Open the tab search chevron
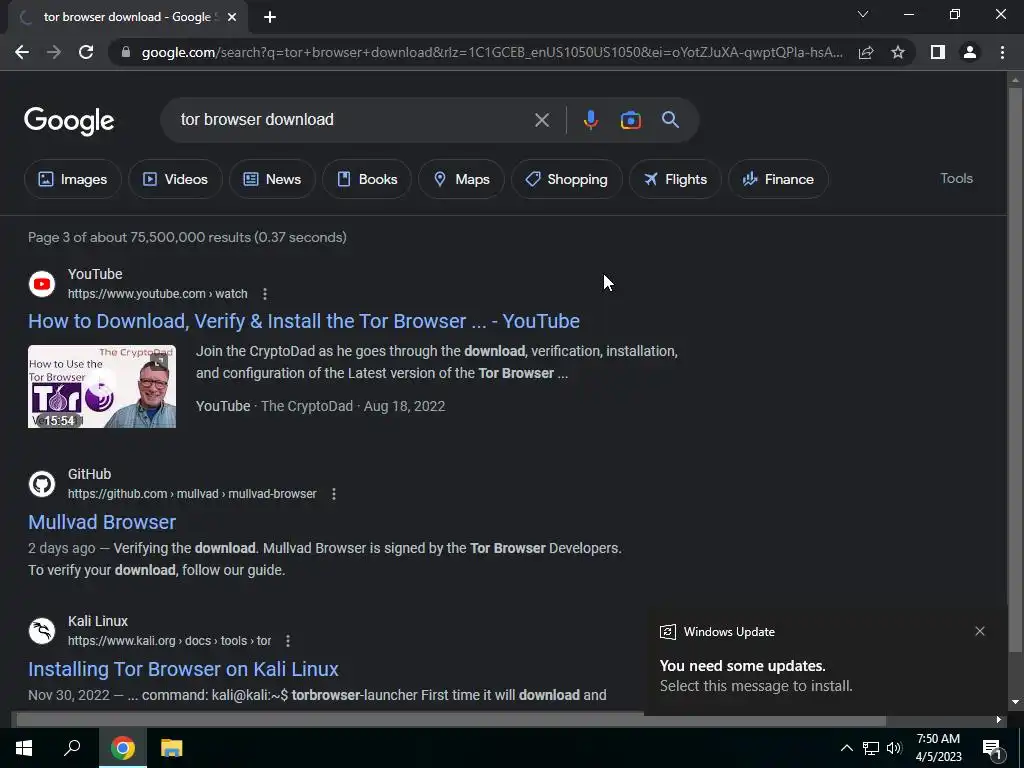Image resolution: width=1024 pixels, height=768 pixels. [863, 14]
